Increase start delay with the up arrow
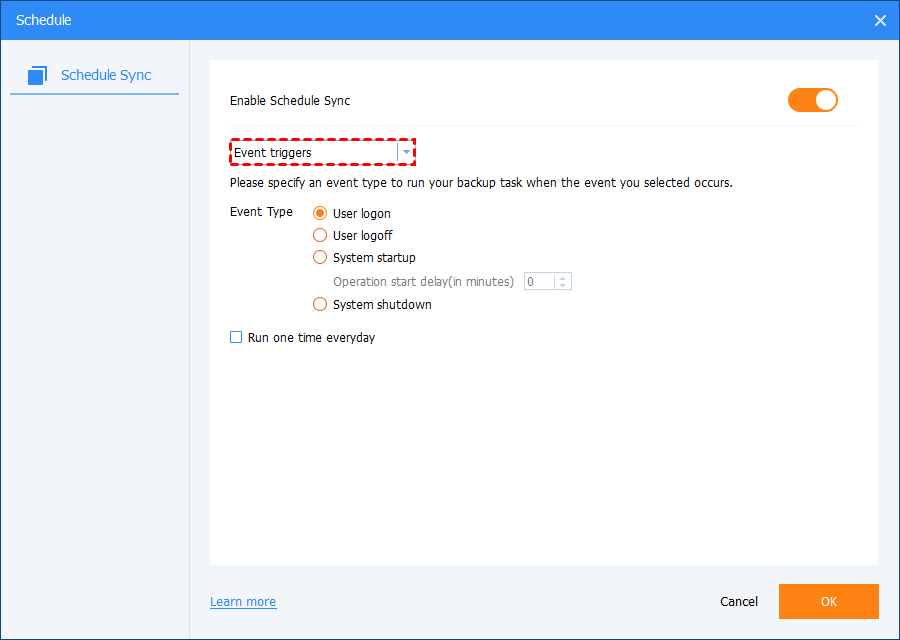The image size is (900, 640). 563,278
